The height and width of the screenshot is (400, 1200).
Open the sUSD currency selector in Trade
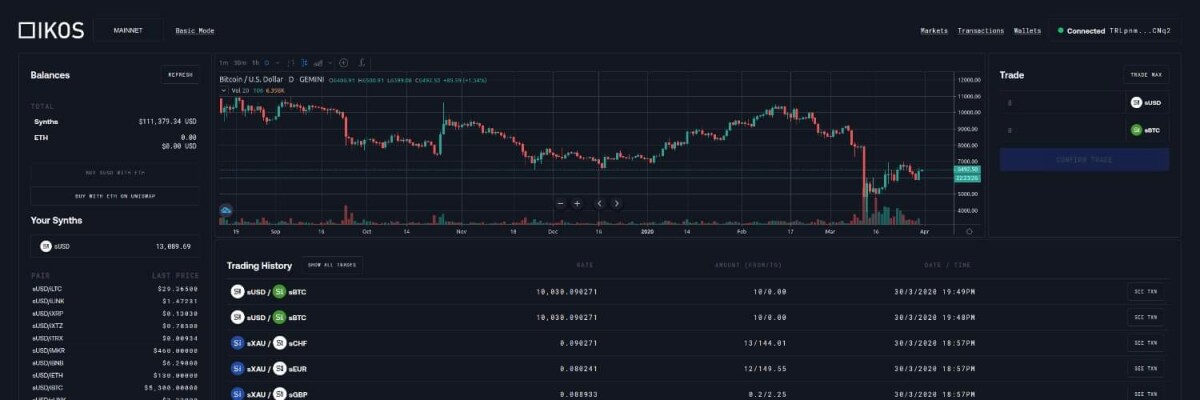tap(1145, 102)
